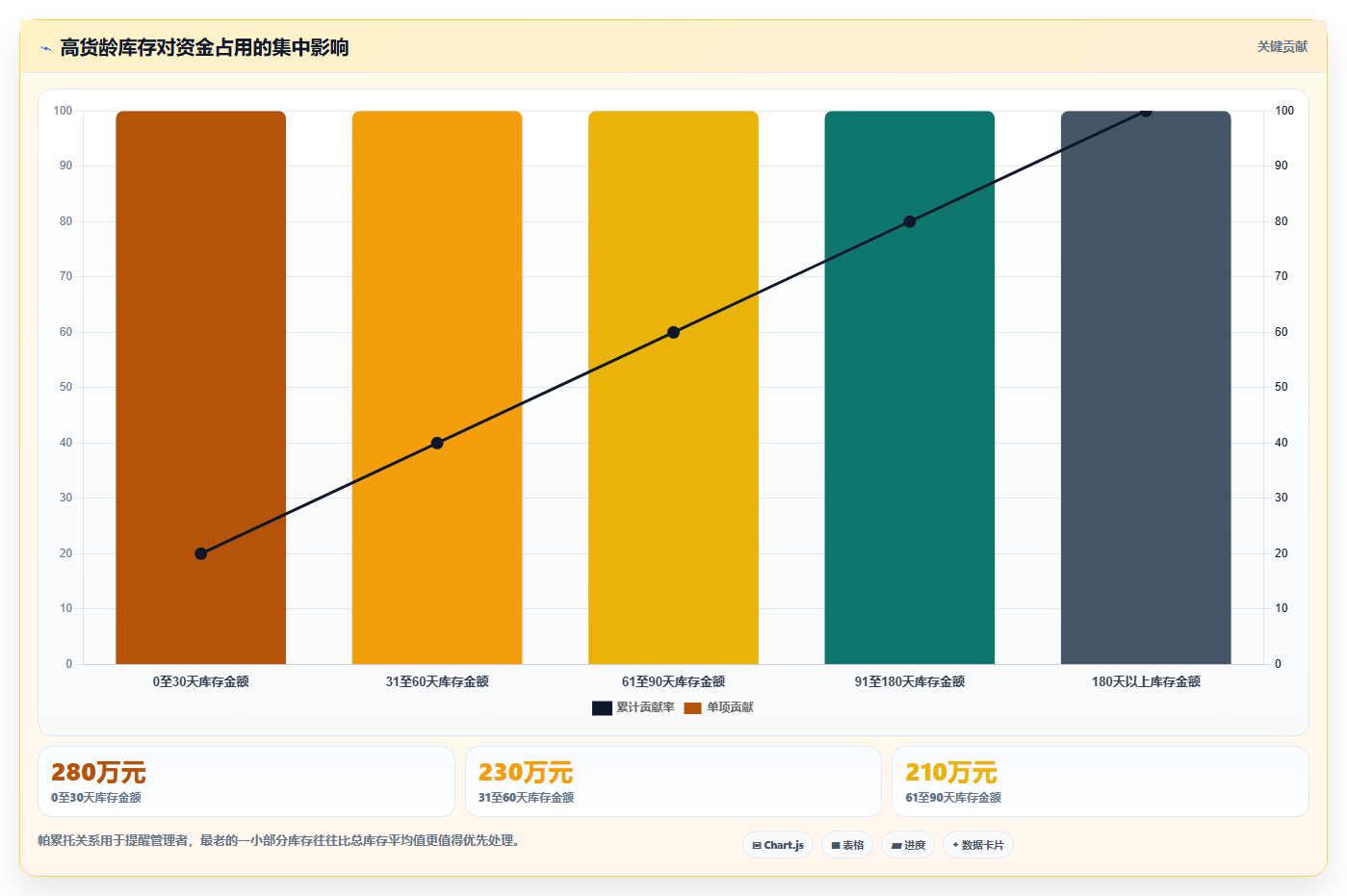Click the Chart.js tag
Viewport: 1347px width, 896px height.
[x=778, y=845]
